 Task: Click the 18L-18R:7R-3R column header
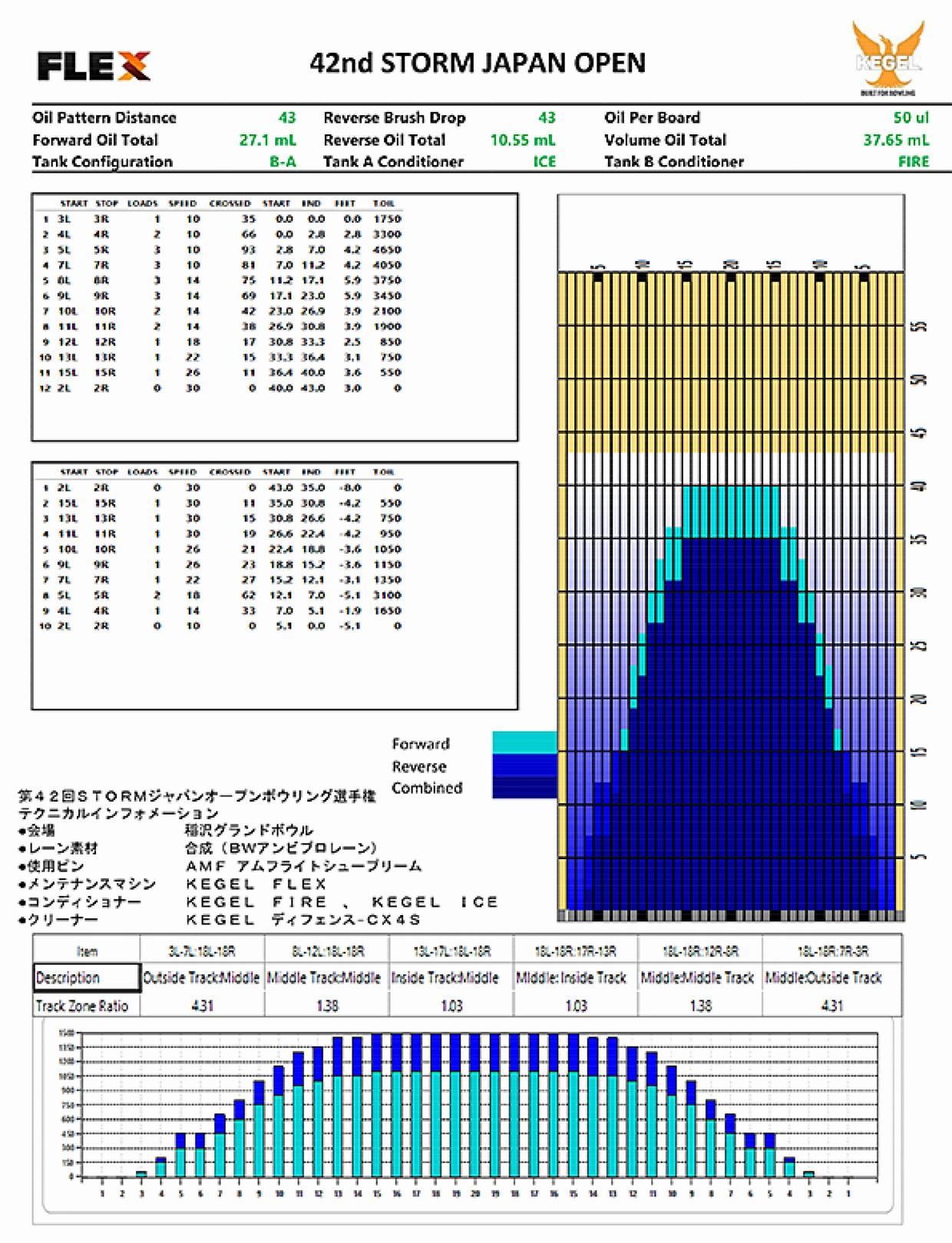tap(832, 951)
